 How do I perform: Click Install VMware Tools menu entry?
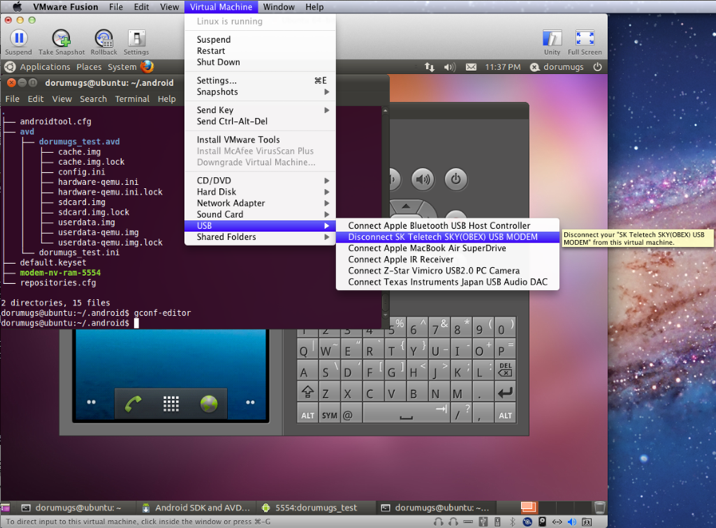pos(260,140)
